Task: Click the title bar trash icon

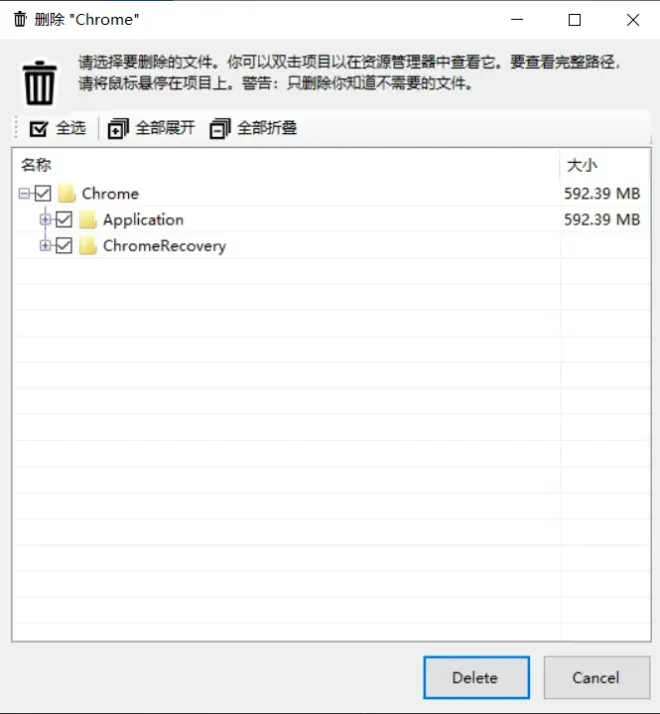Action: coord(20,20)
